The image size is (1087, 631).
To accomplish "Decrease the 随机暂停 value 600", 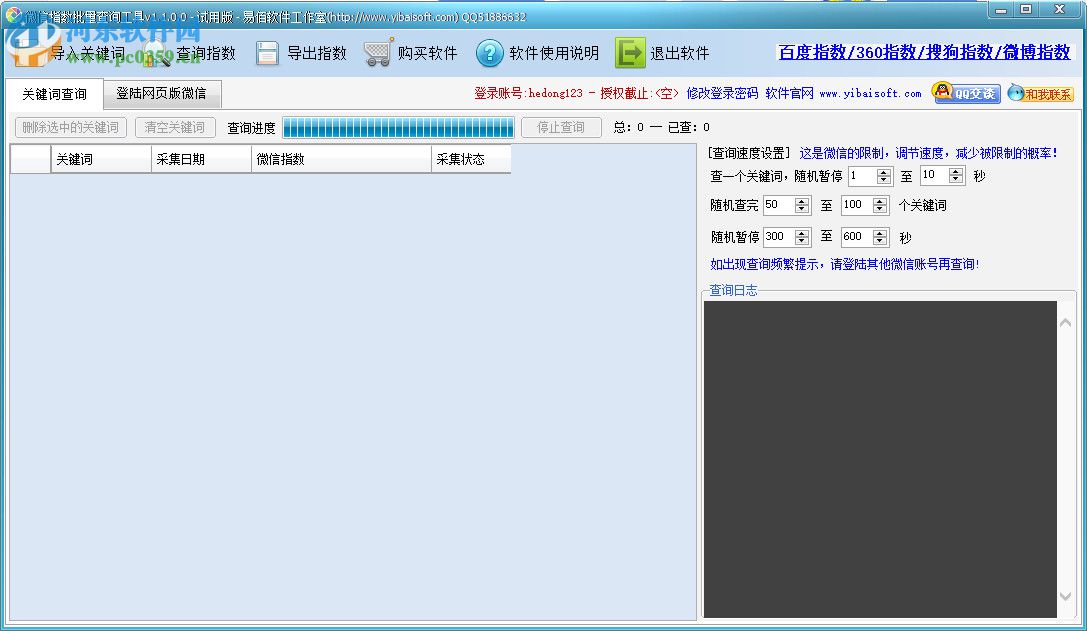I will 880,241.
